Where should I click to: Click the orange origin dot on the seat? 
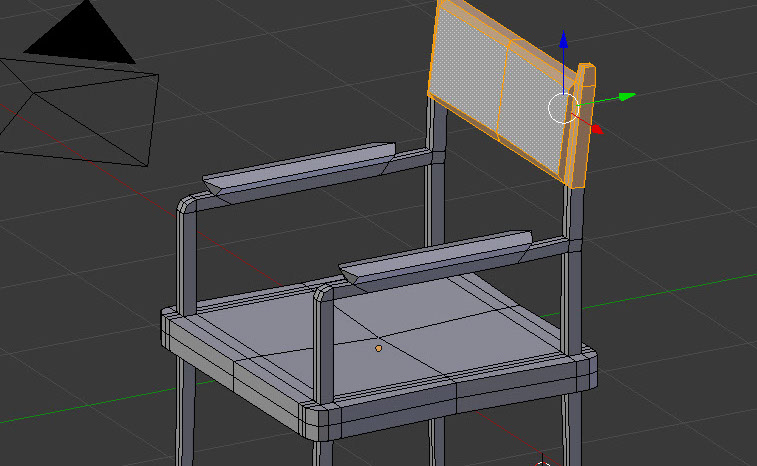click(x=378, y=348)
